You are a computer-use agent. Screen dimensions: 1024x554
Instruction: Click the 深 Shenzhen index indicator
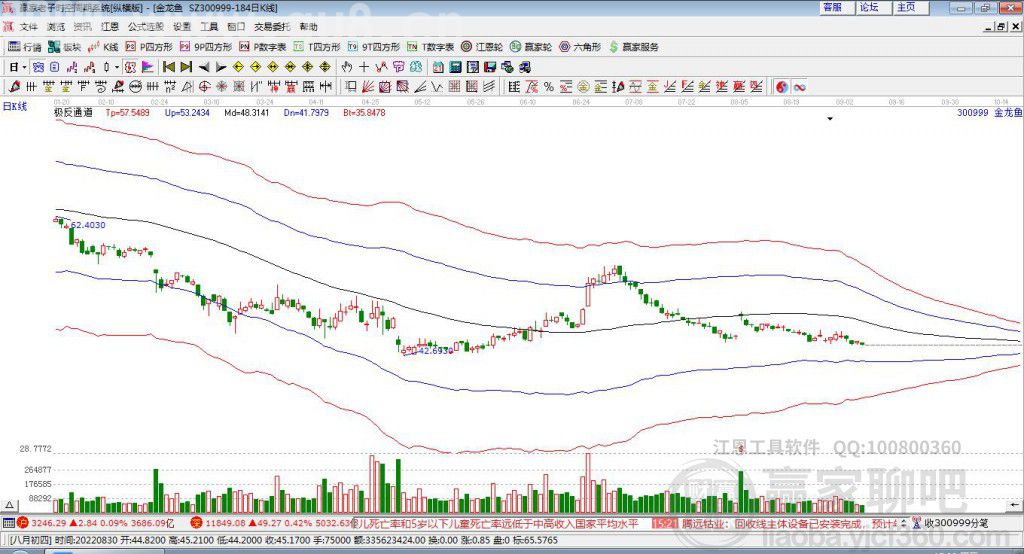click(196, 523)
